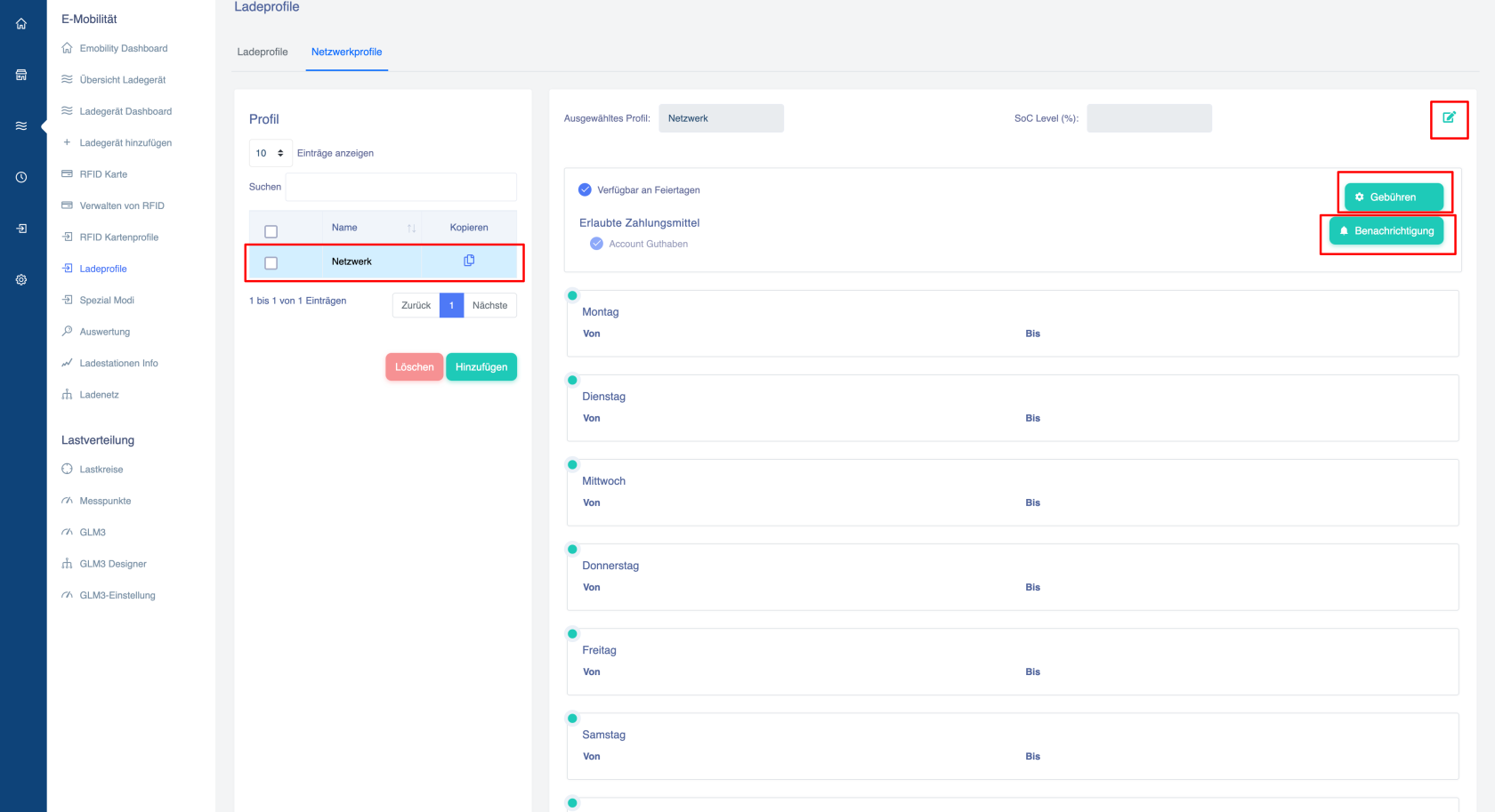Image resolution: width=1495 pixels, height=812 pixels.
Task: Toggle the select-all header checkbox
Action: 271,231
